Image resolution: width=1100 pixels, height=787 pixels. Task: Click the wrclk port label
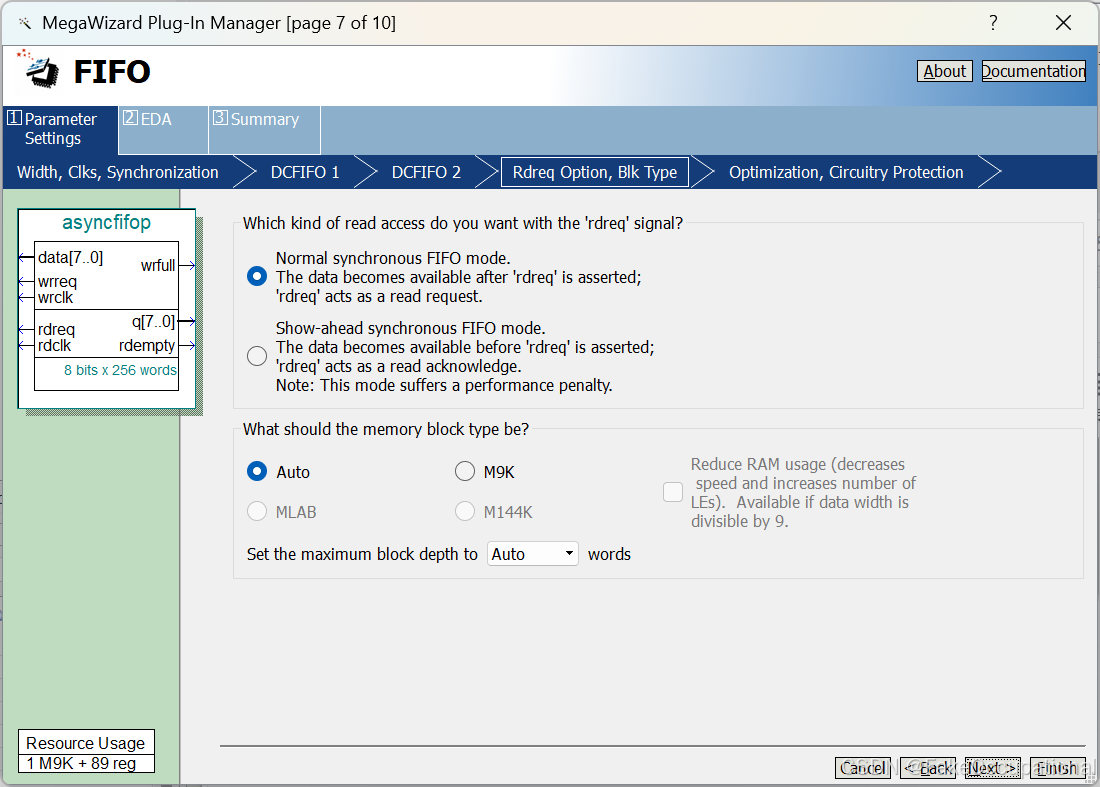coord(55,297)
